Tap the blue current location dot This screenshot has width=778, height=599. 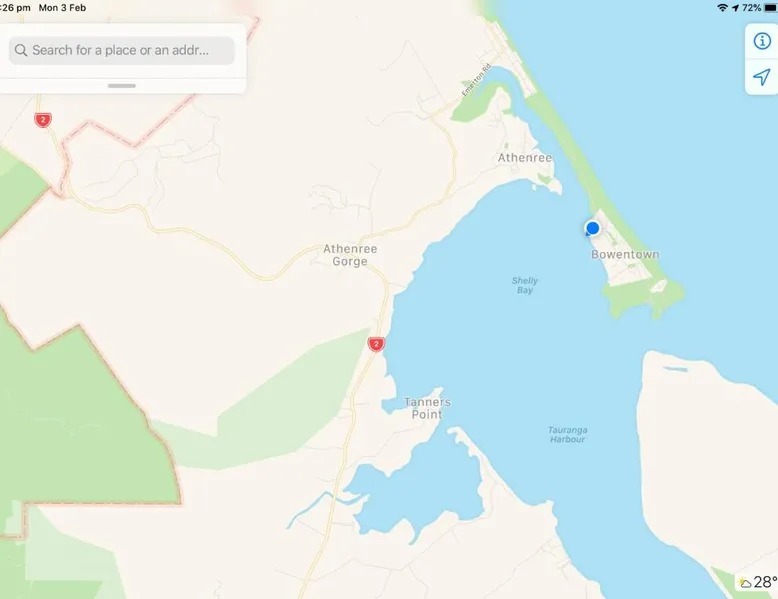(x=592, y=228)
